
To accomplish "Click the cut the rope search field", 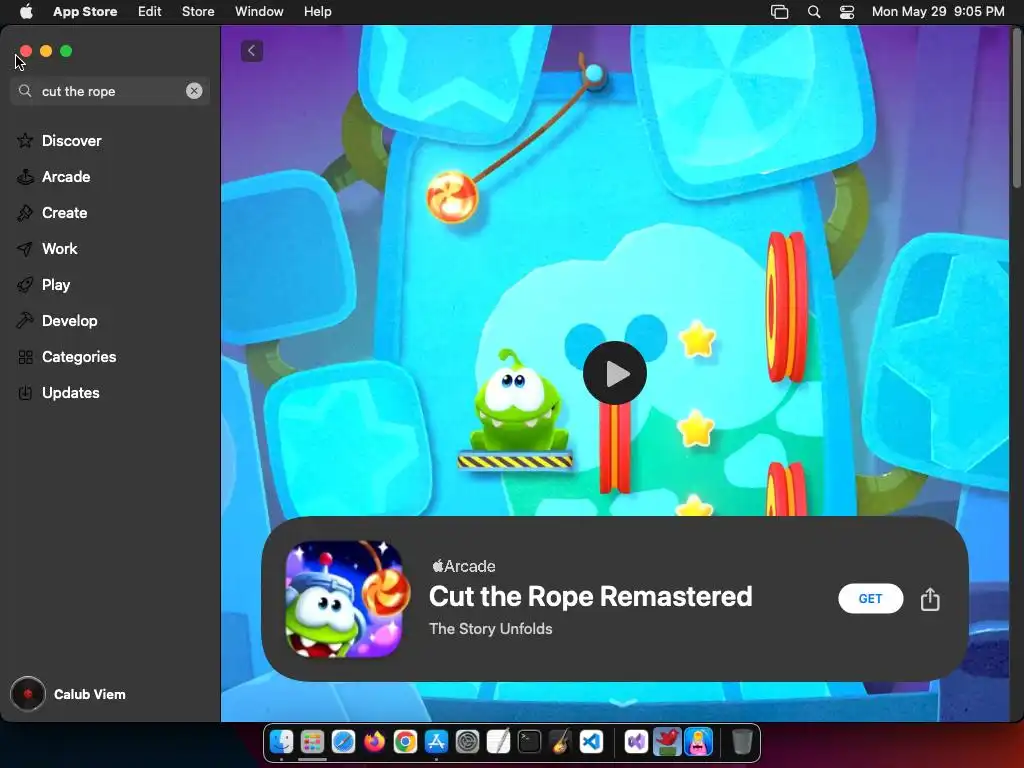I will click(x=110, y=91).
